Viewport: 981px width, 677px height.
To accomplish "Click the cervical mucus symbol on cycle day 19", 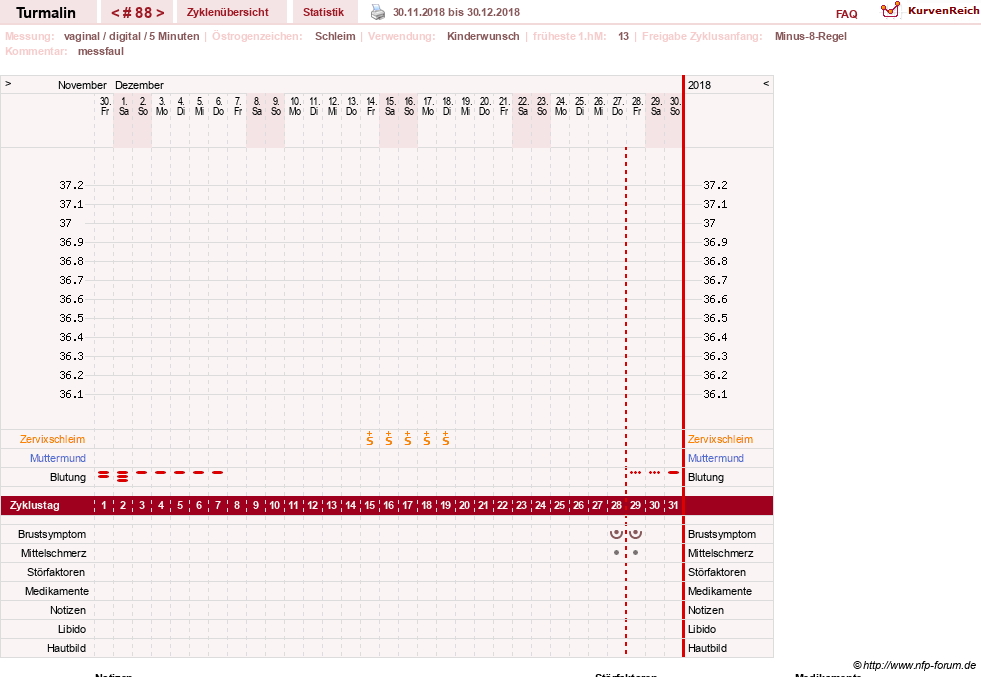I will (445, 439).
